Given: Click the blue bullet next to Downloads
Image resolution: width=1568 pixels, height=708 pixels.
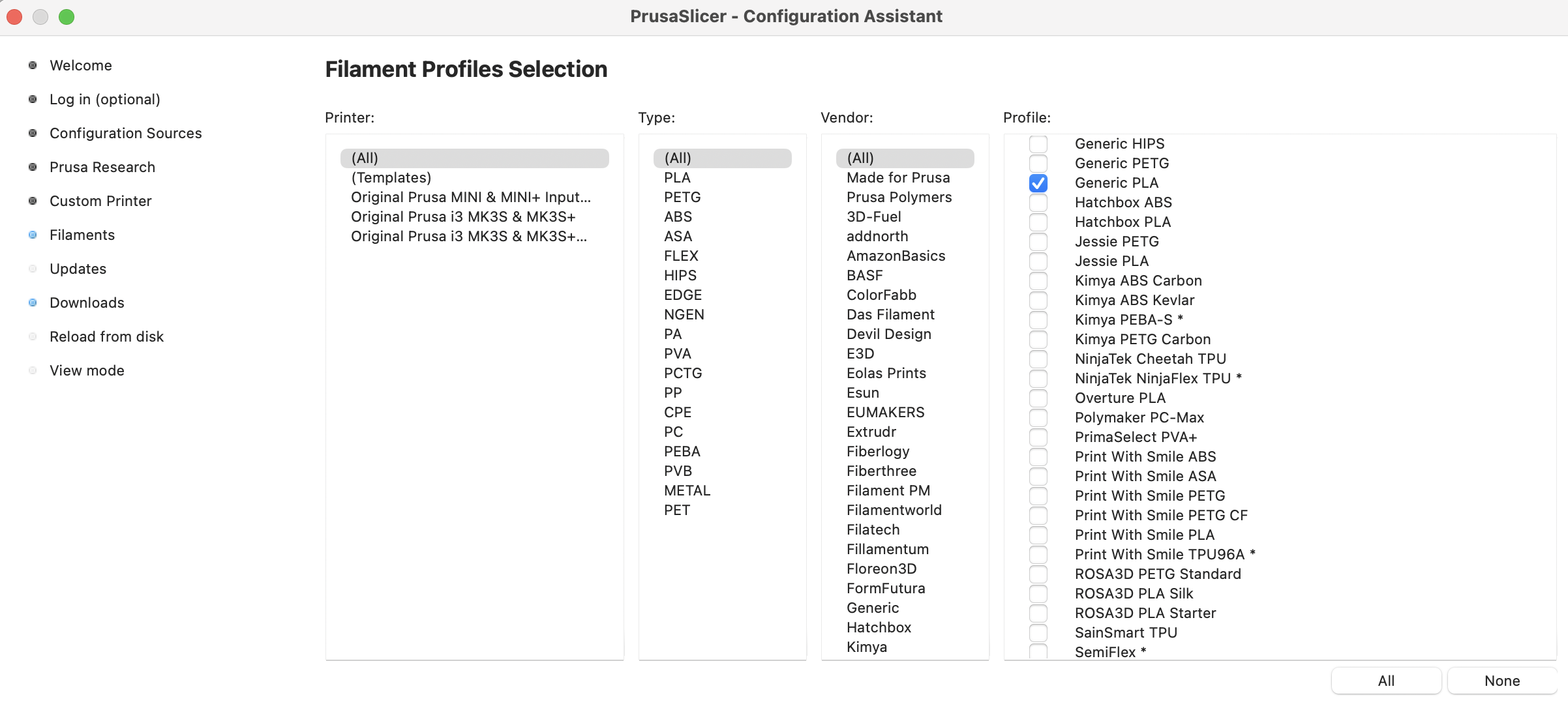Looking at the screenshot, I should click(33, 302).
